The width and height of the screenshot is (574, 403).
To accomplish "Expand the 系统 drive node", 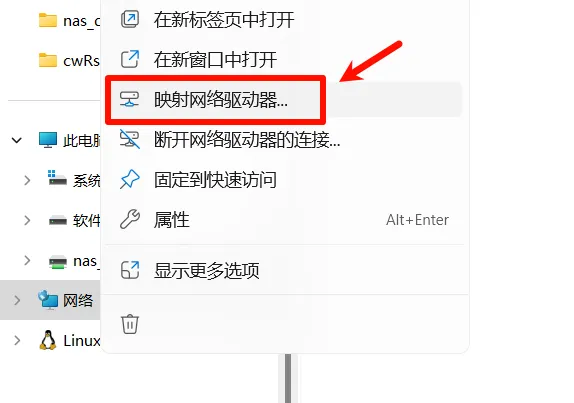I will pos(27,180).
